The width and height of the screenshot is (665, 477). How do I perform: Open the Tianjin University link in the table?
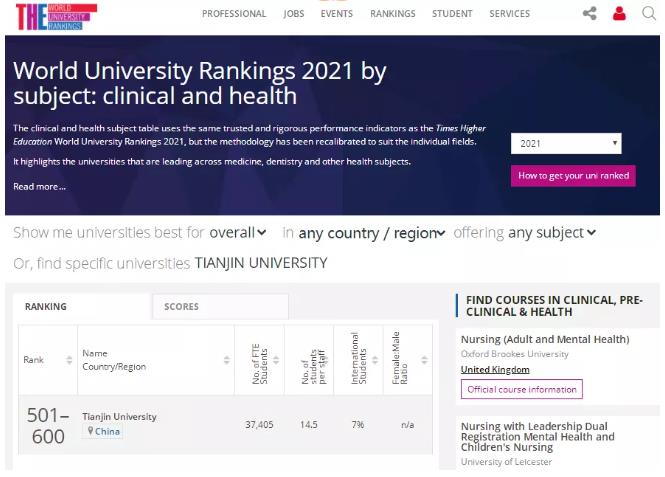119,417
